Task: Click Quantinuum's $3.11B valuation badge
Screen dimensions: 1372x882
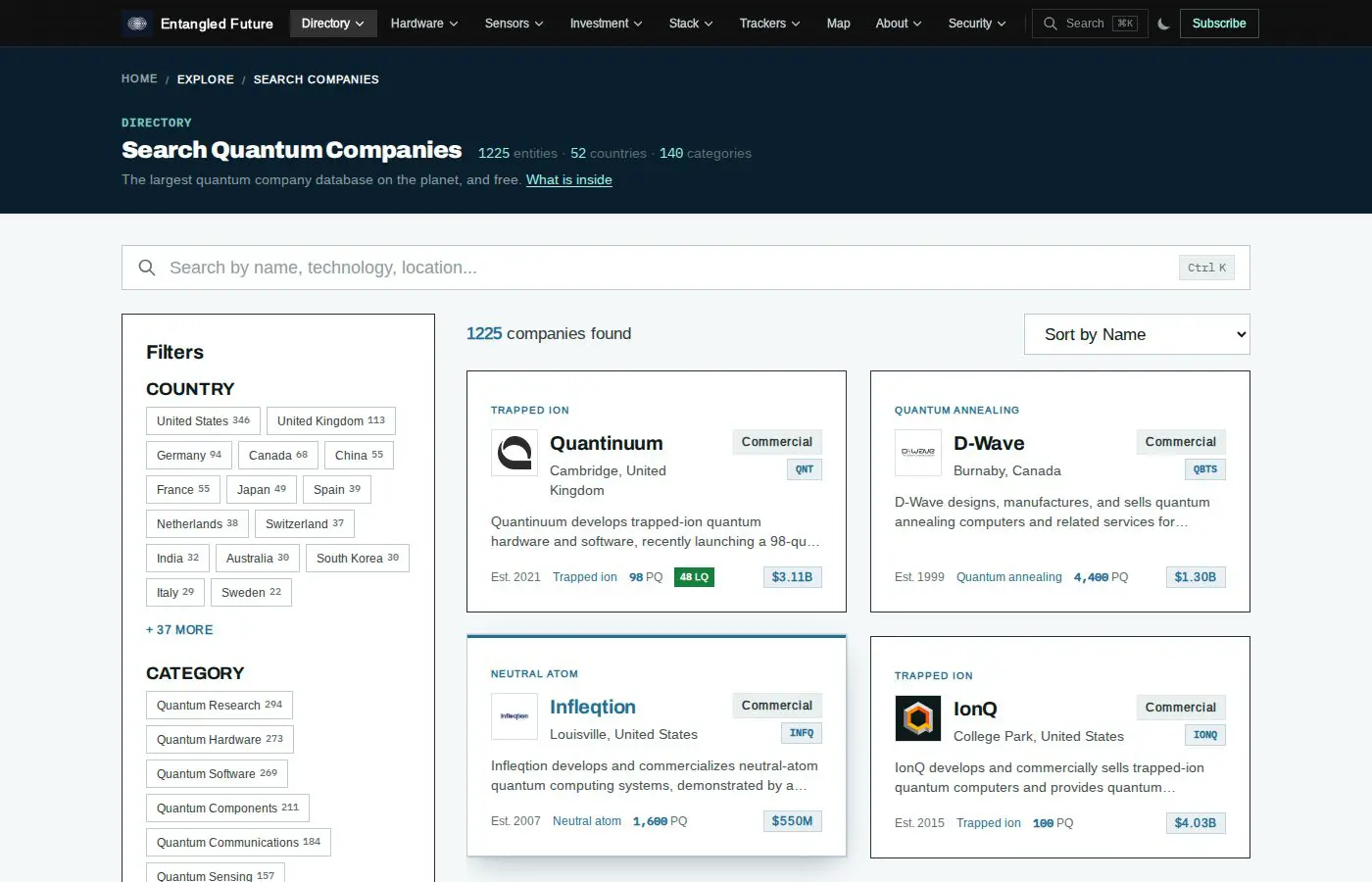Action: (792, 577)
